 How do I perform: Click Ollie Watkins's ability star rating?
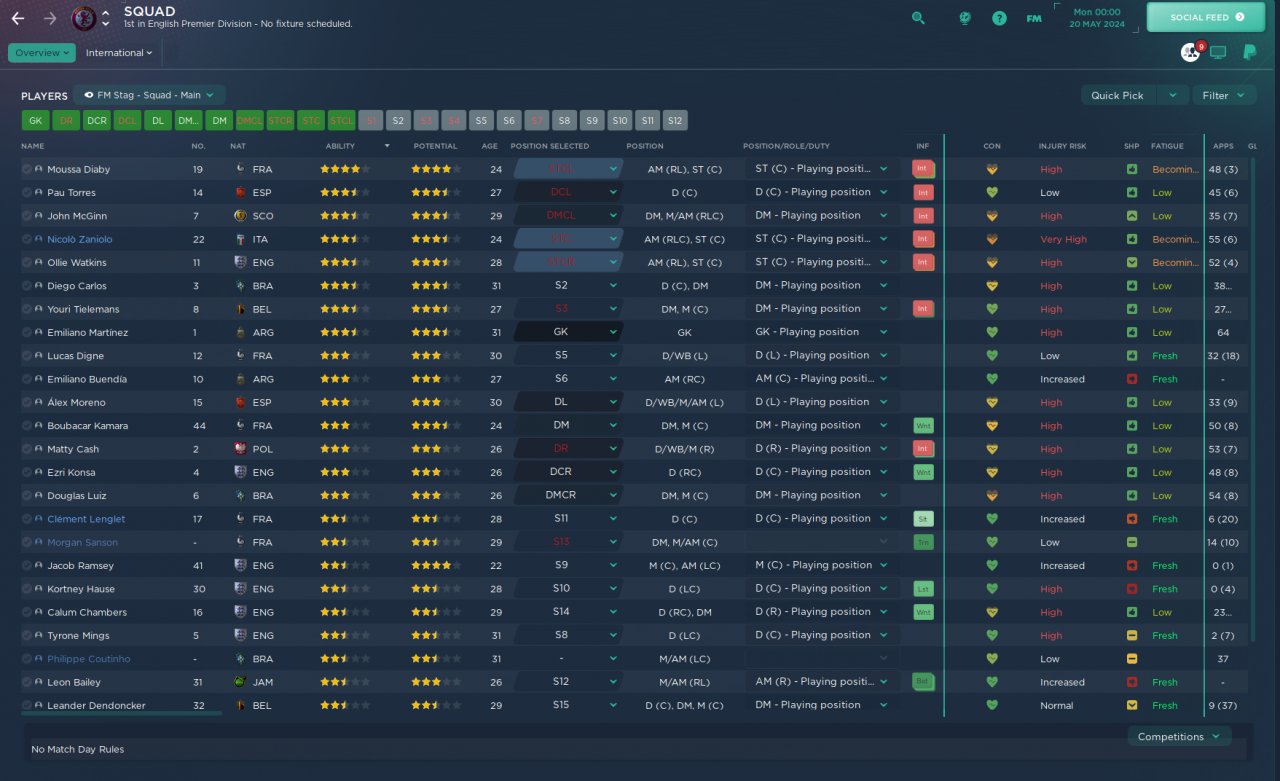point(345,262)
